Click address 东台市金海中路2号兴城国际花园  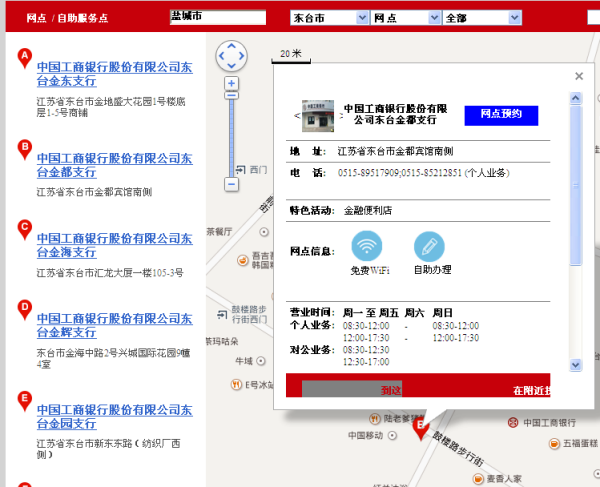(x=113, y=358)
